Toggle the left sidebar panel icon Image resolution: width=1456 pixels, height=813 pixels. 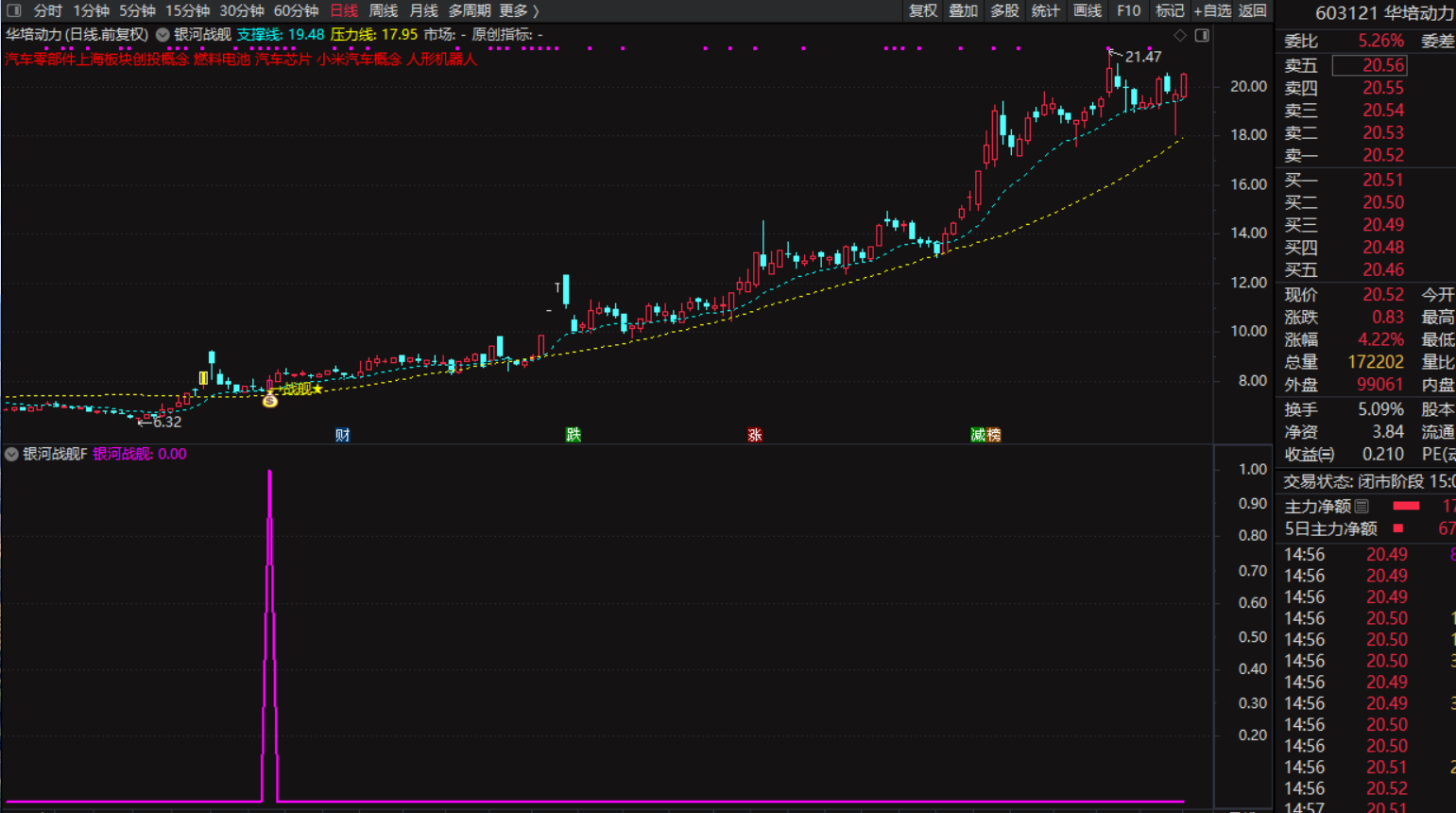[13, 10]
